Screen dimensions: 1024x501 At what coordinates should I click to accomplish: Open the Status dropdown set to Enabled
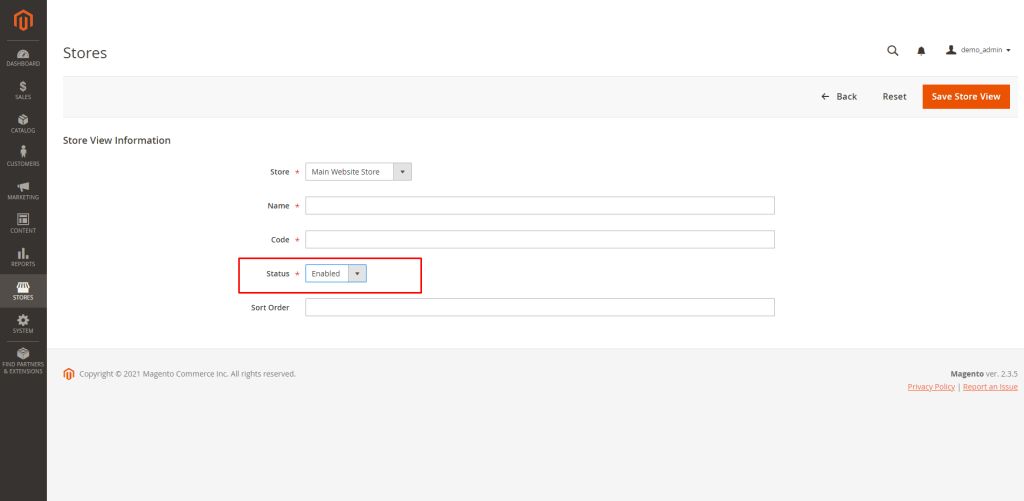tap(336, 274)
